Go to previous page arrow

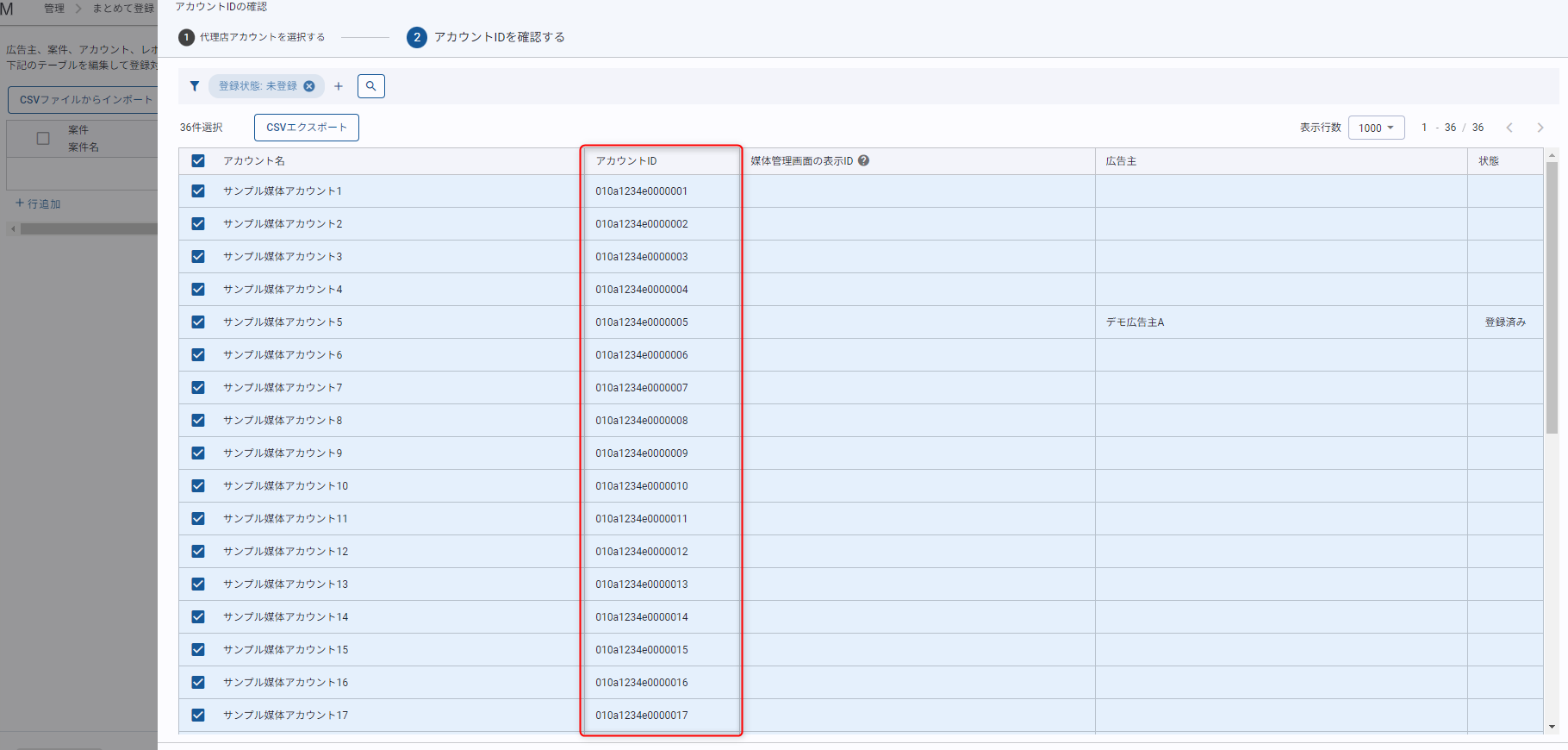(x=1509, y=128)
